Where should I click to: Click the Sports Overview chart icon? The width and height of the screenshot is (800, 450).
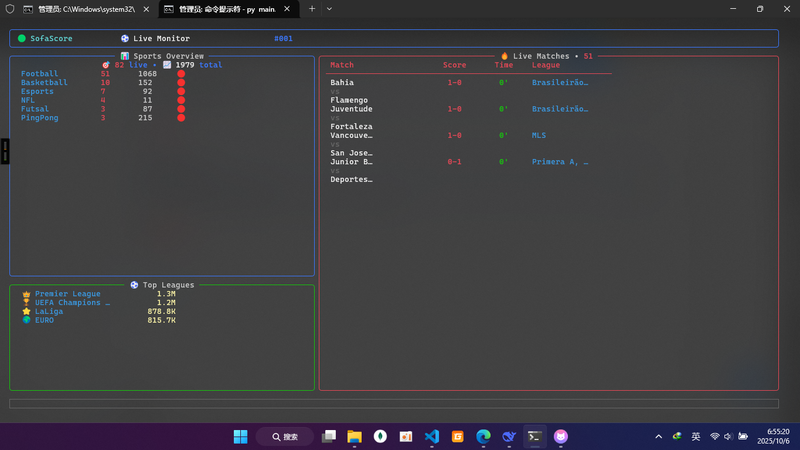pyautogui.click(x=124, y=56)
